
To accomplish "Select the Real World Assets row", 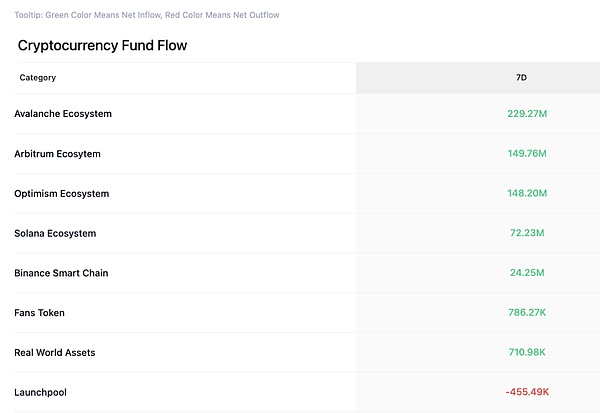I will point(55,353).
